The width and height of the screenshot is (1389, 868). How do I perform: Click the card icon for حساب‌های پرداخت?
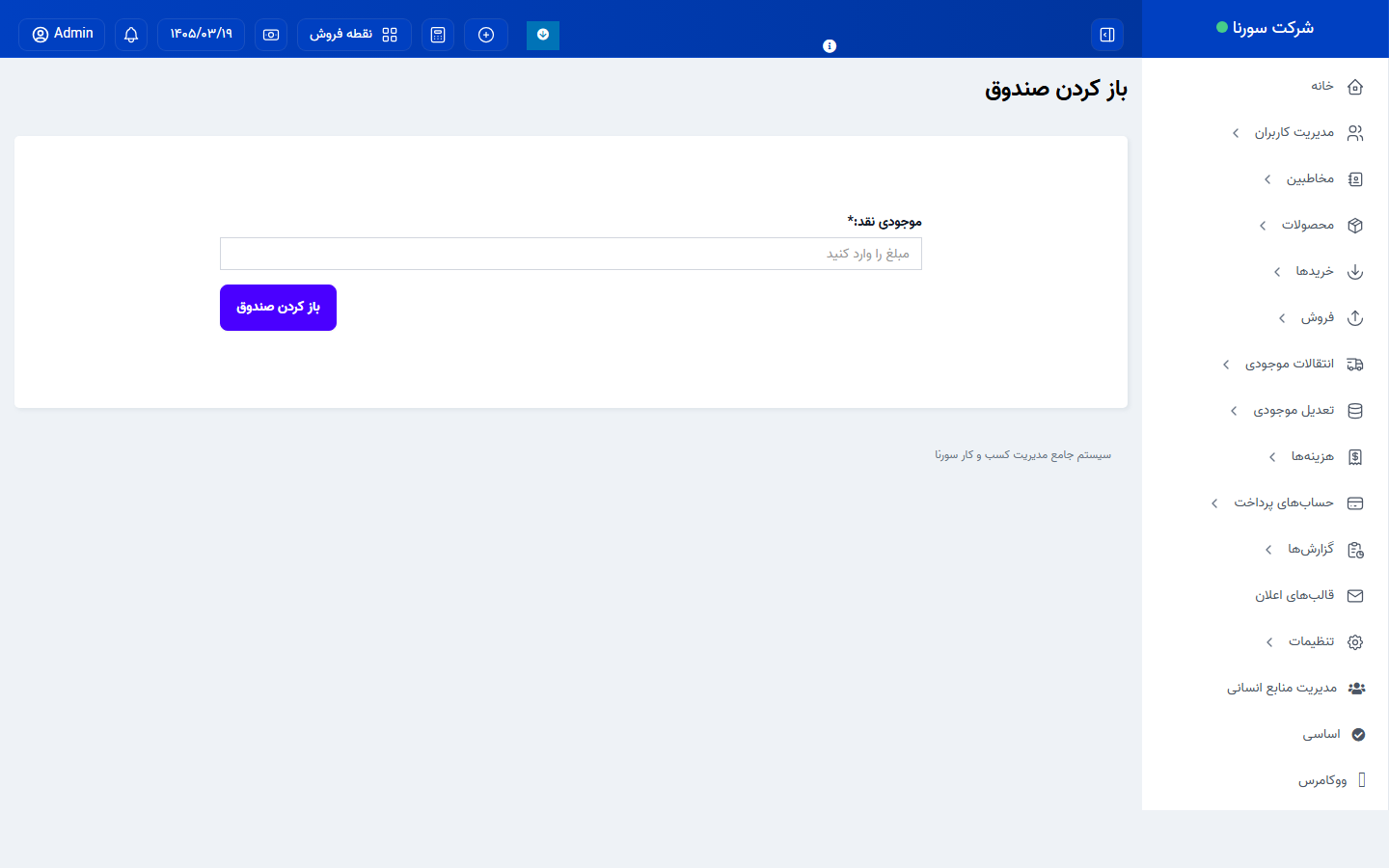(x=1355, y=503)
